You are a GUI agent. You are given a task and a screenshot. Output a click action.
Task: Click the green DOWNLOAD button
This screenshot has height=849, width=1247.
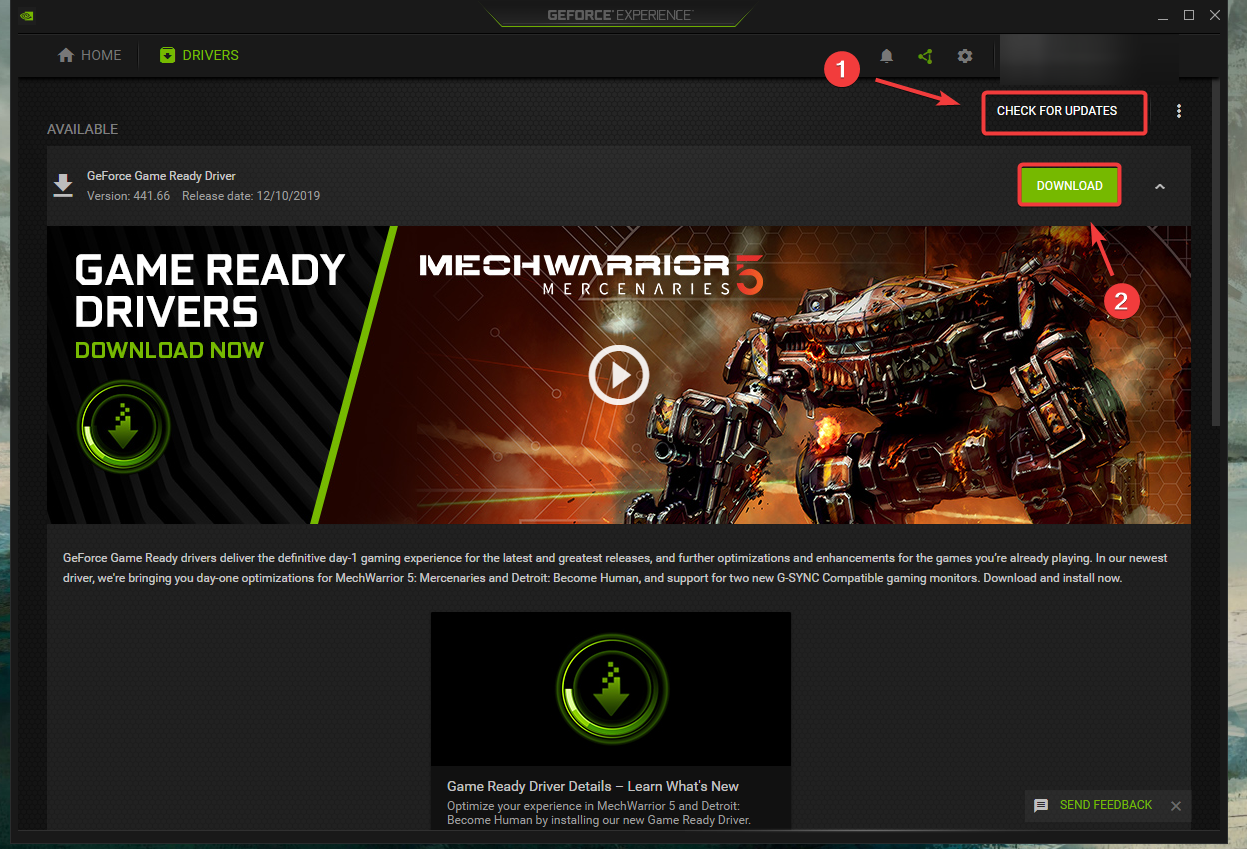click(1069, 186)
